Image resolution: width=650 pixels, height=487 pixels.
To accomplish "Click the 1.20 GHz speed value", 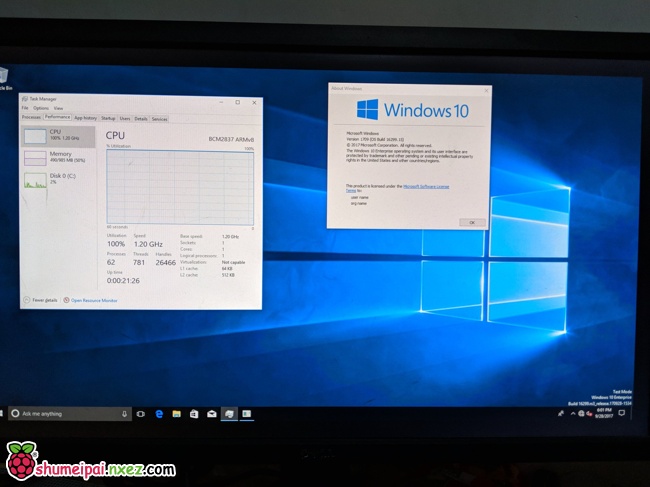I will click(x=148, y=244).
